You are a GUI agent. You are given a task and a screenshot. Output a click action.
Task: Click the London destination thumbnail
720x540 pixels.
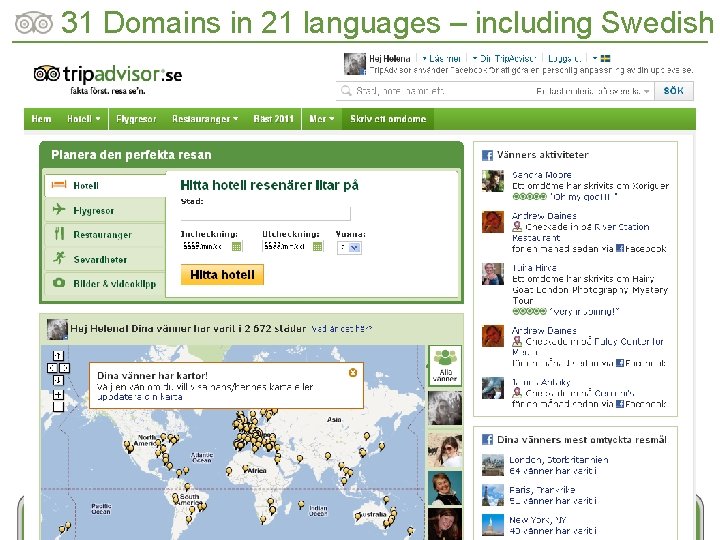click(x=493, y=465)
